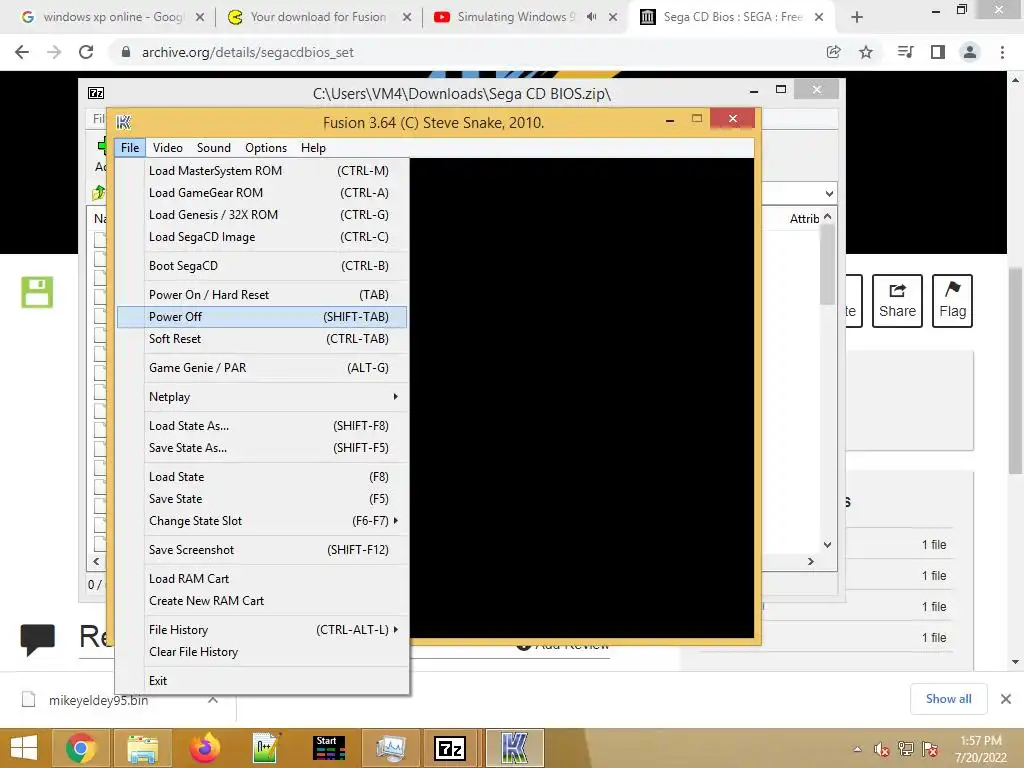Select Exit from File menu
Screen dimensions: 1024x768
click(x=262, y=680)
